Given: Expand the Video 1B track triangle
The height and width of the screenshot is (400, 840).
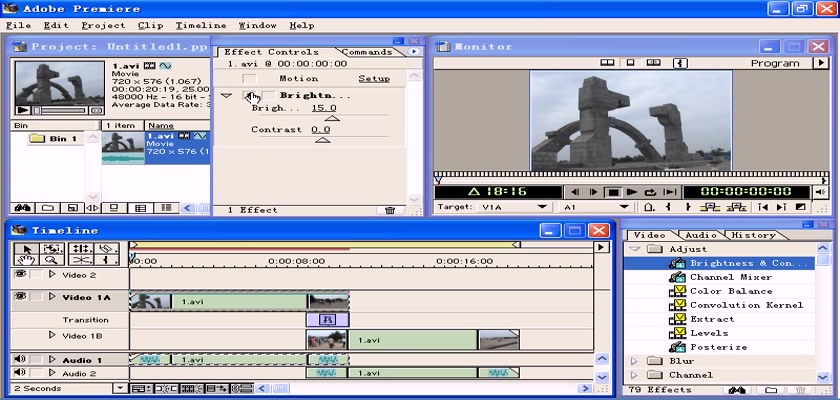Looking at the screenshot, I should (x=52, y=335).
